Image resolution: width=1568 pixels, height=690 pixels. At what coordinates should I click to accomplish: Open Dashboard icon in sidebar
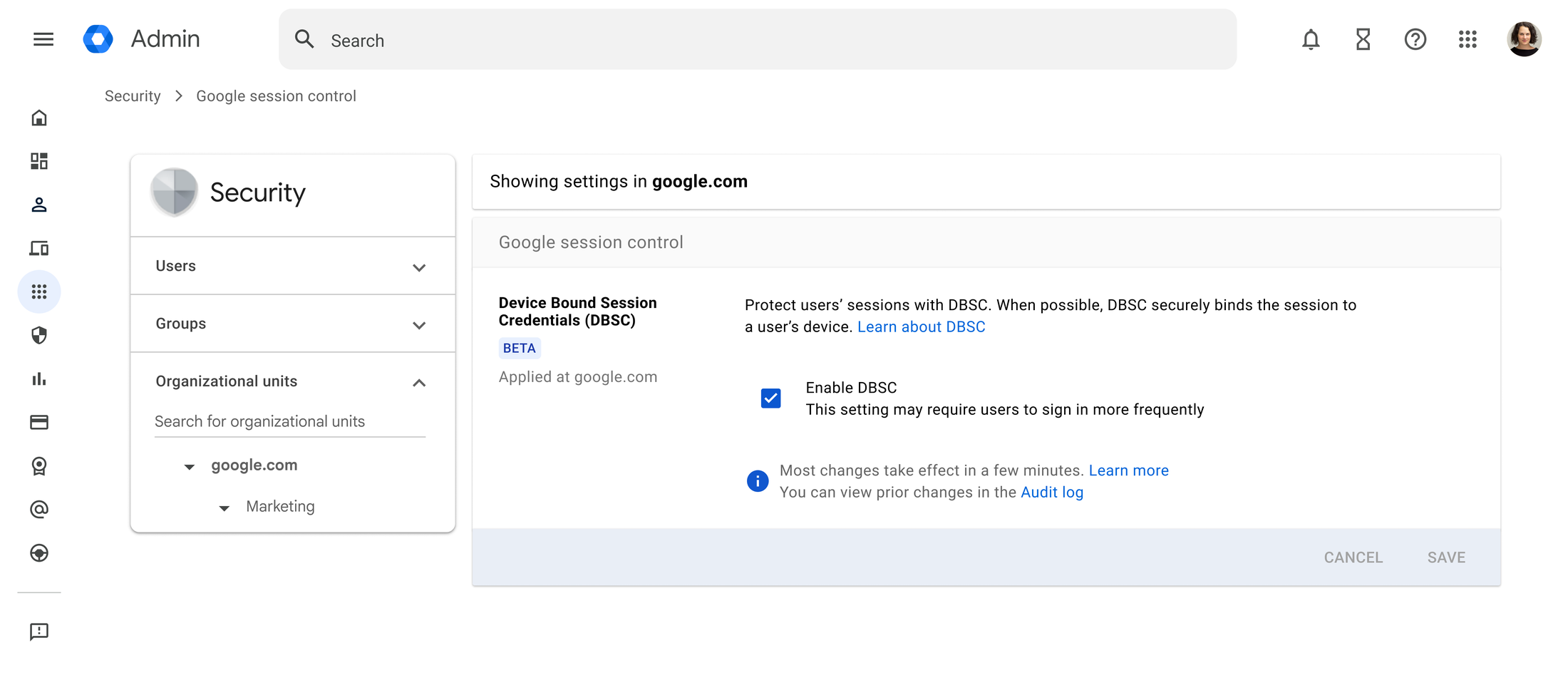tap(39, 161)
